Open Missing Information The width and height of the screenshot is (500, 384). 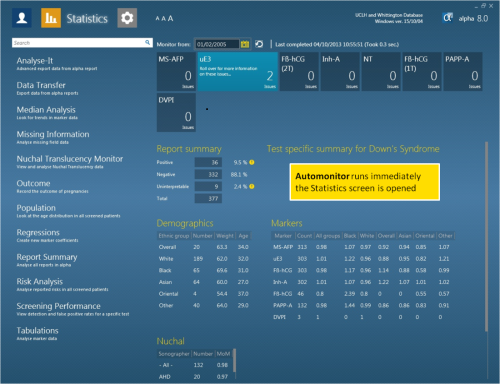(53, 138)
